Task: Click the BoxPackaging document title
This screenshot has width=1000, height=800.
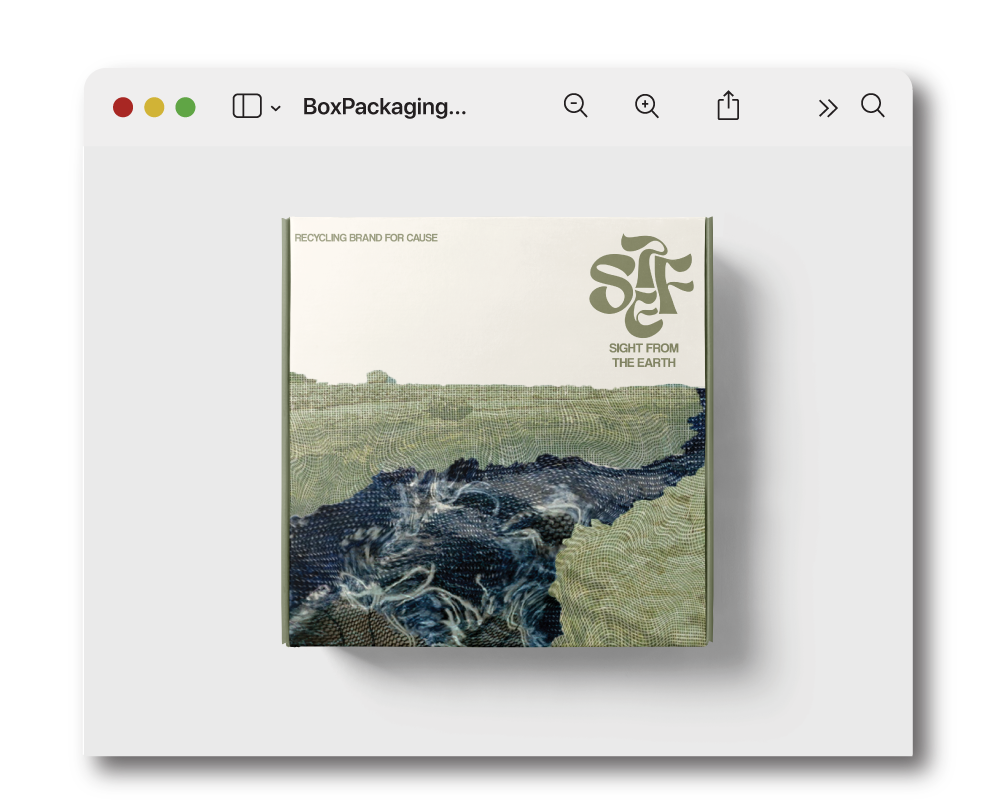Action: tap(384, 107)
